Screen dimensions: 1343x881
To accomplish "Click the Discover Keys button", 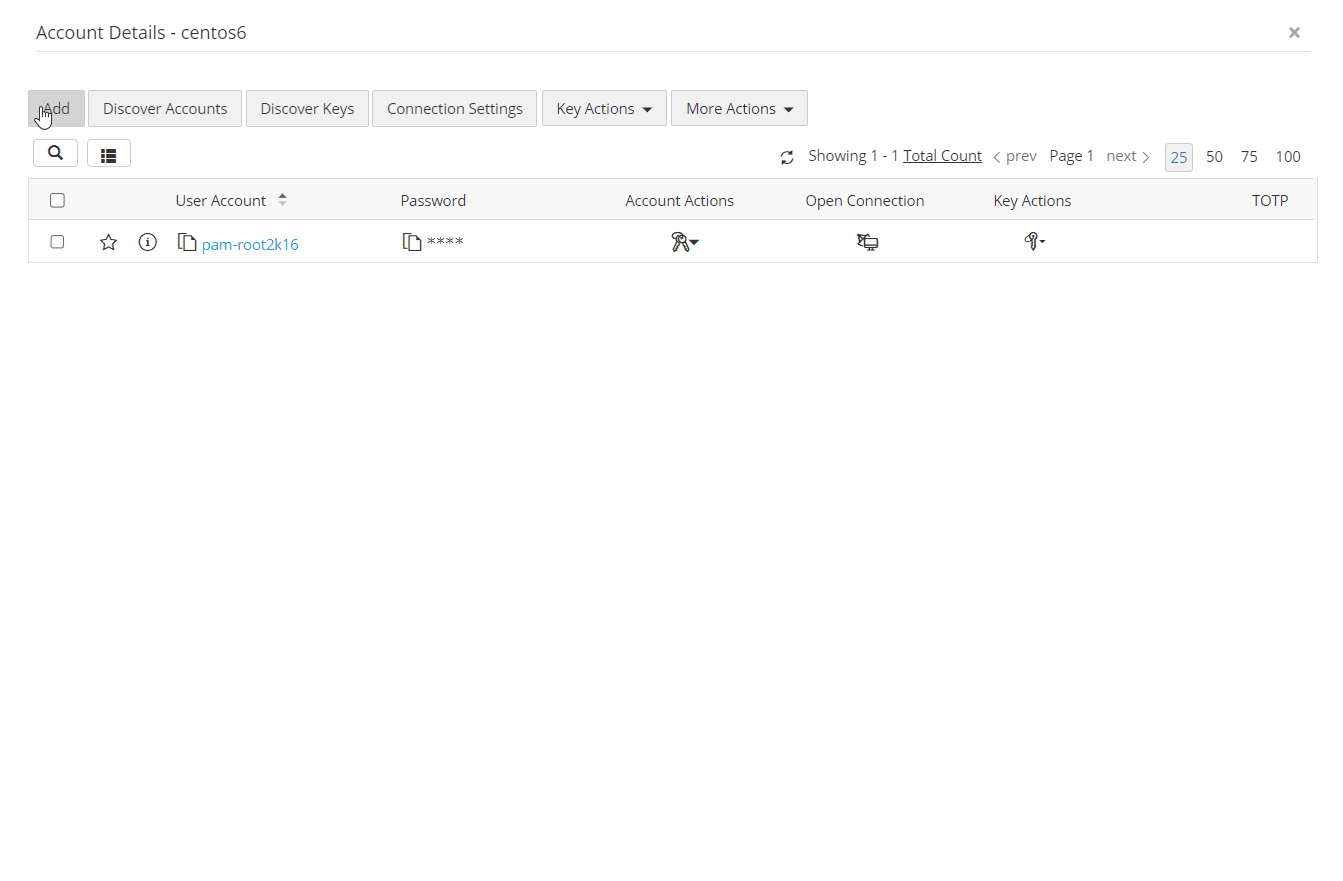I will tap(307, 109).
